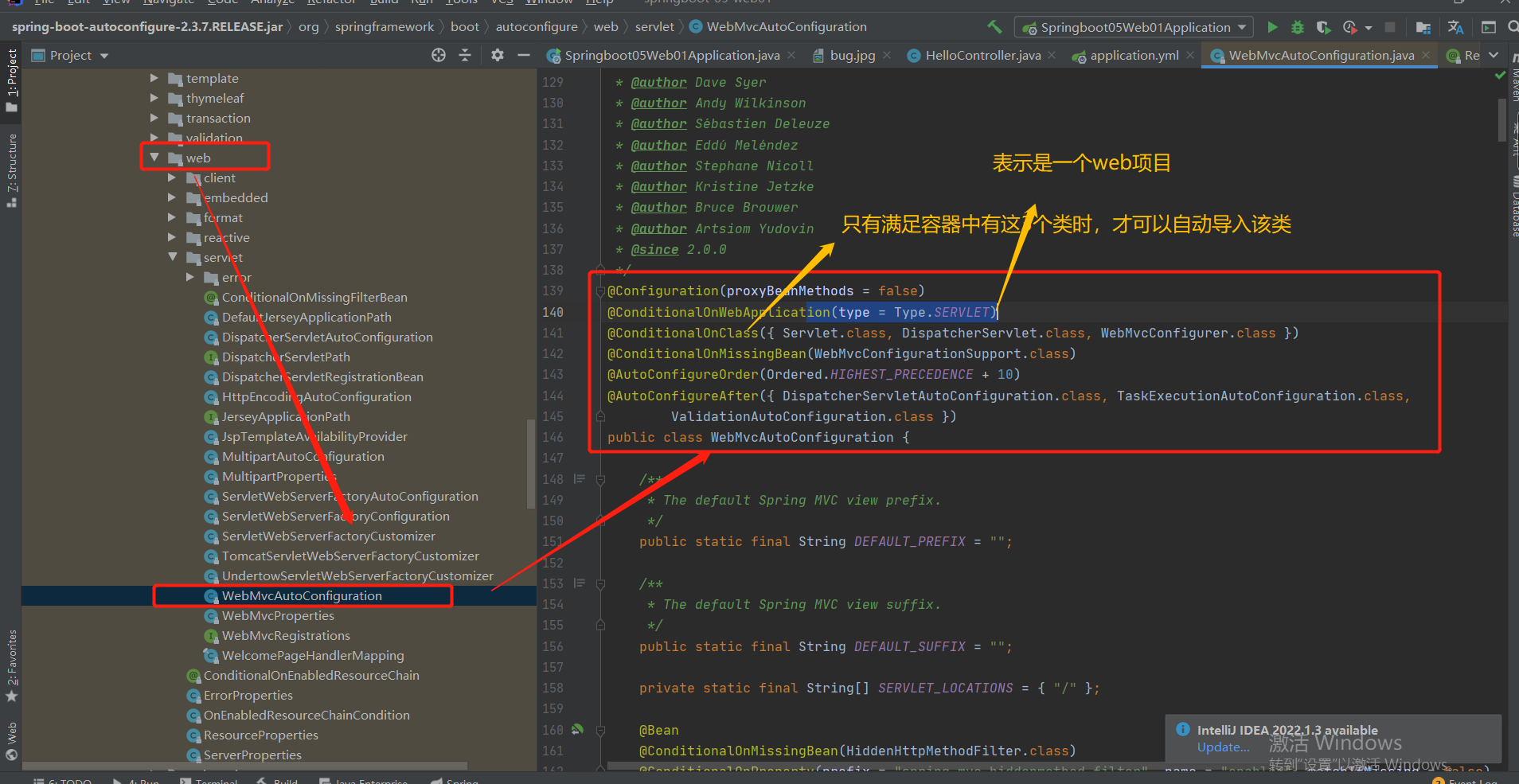Click the Collapse All icon in Project panel
The image size is (1519, 784).
(x=465, y=55)
